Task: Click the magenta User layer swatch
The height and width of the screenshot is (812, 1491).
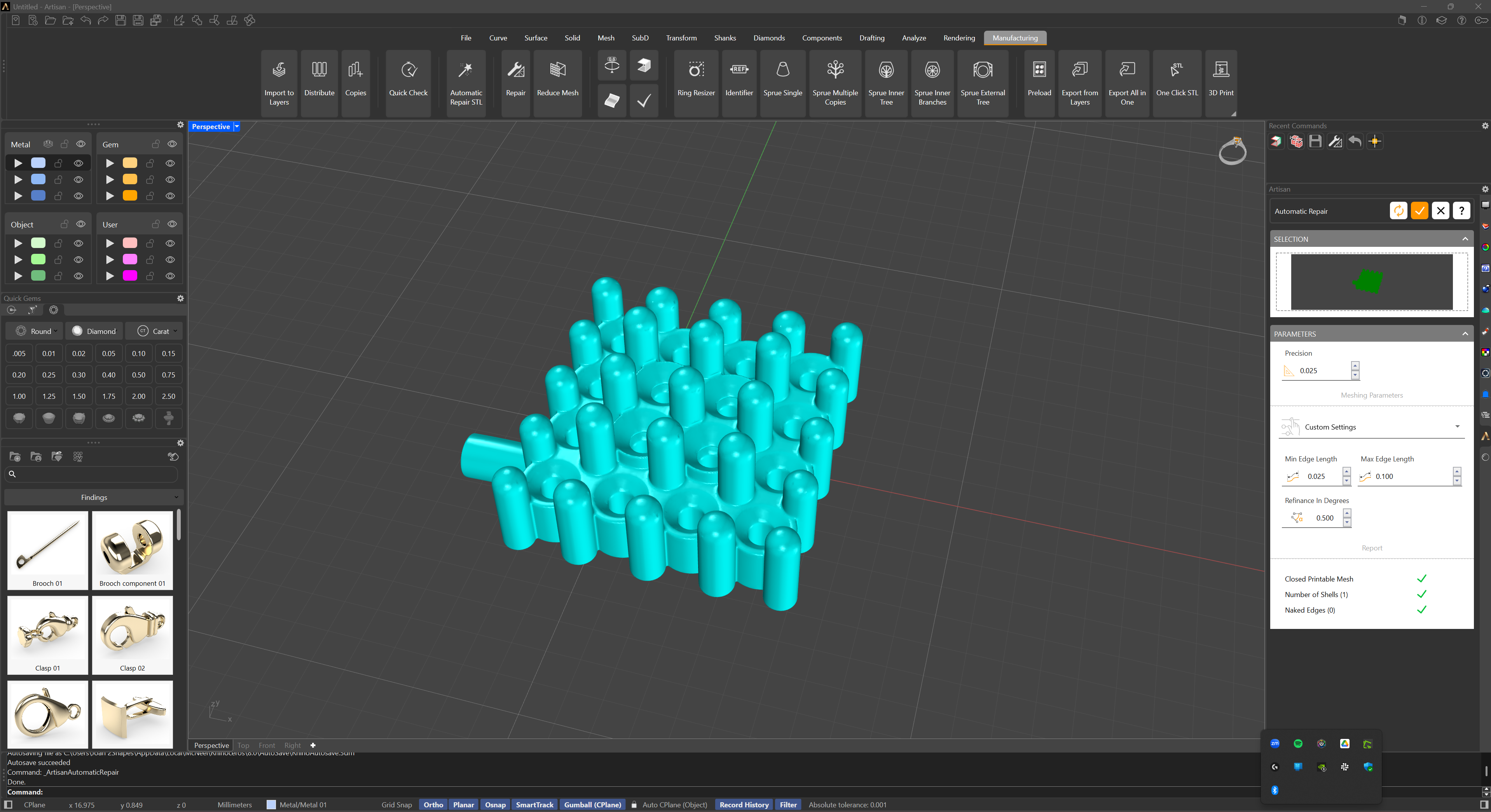Action: point(130,276)
